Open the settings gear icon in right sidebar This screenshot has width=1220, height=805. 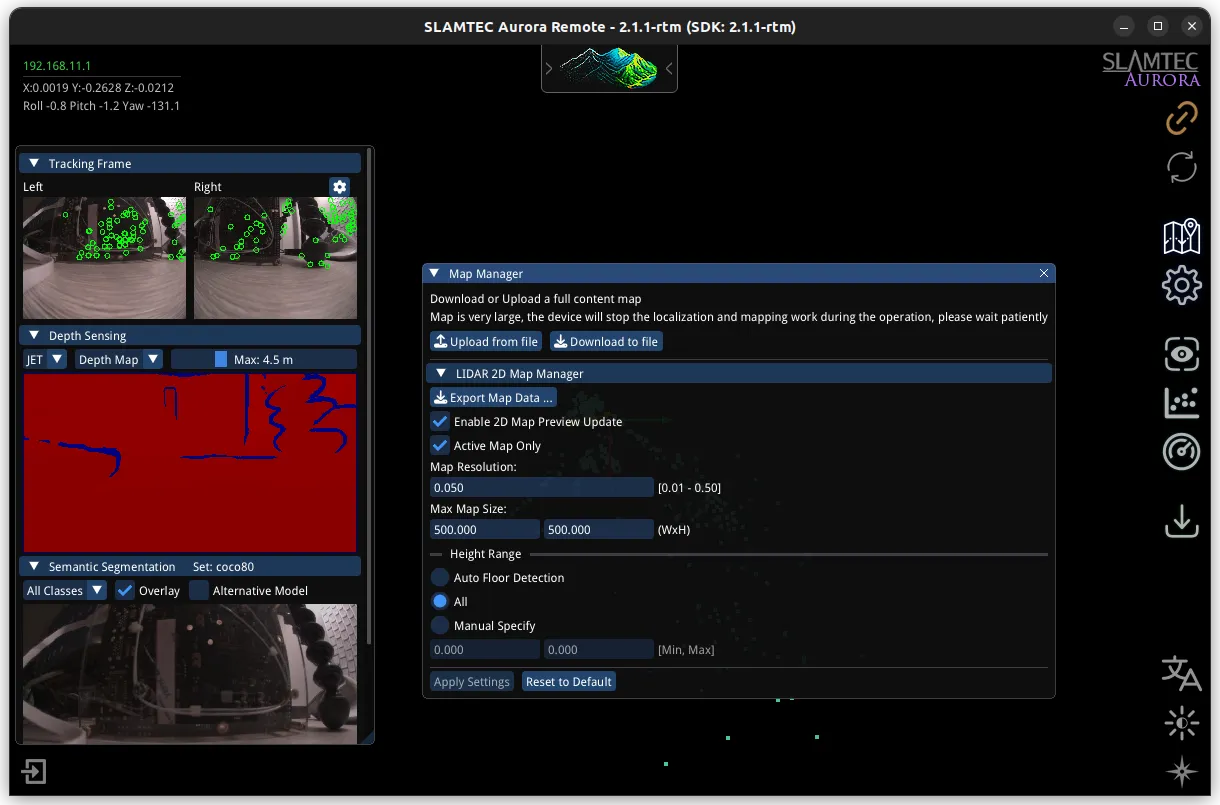pyautogui.click(x=1182, y=286)
